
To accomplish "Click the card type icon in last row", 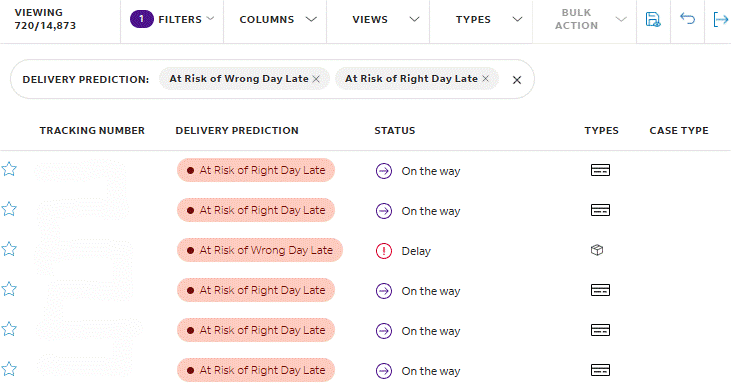I will (600, 370).
